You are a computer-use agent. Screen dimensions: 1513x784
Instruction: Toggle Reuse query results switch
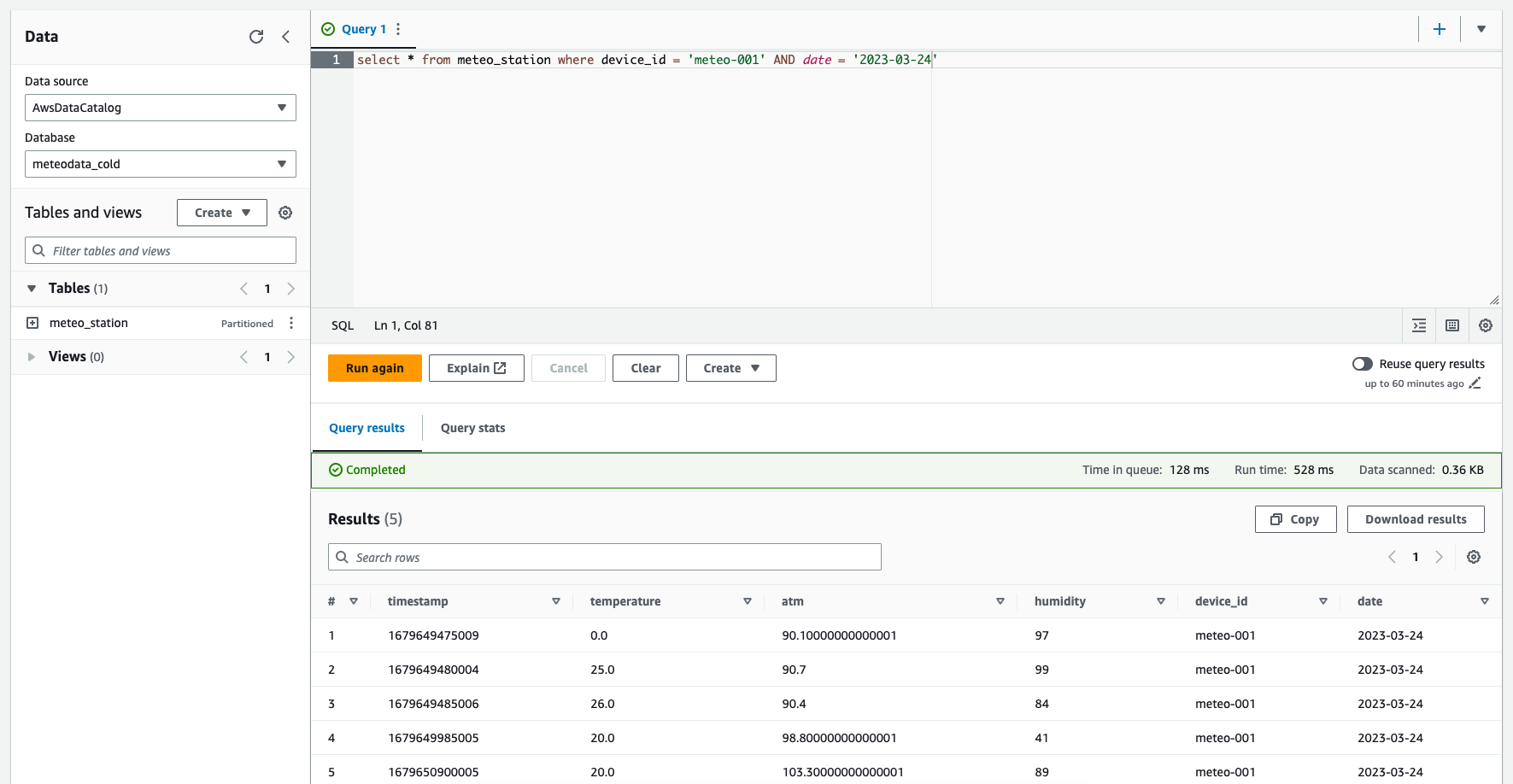coord(1363,364)
